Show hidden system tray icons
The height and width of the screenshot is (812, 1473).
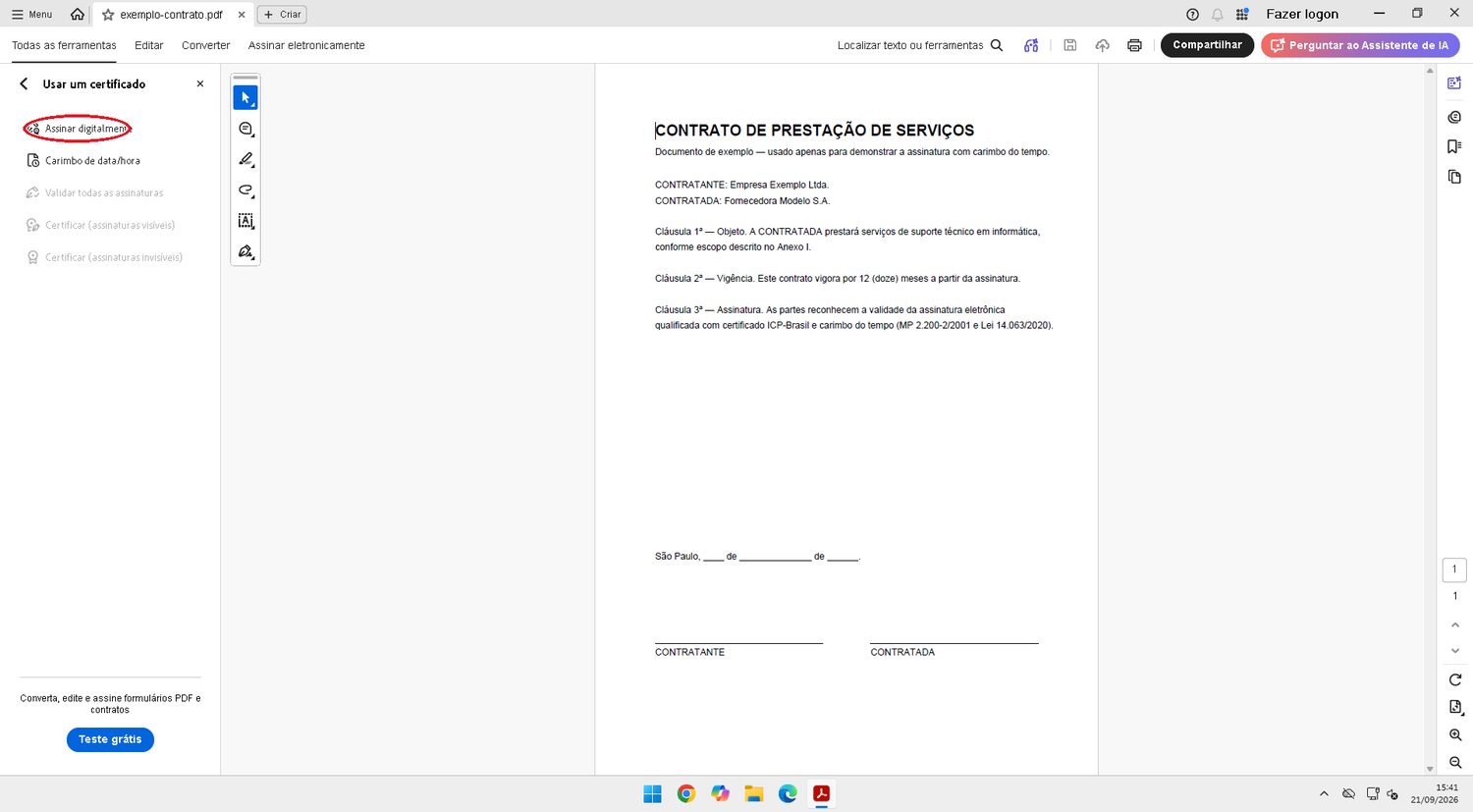(x=1324, y=793)
